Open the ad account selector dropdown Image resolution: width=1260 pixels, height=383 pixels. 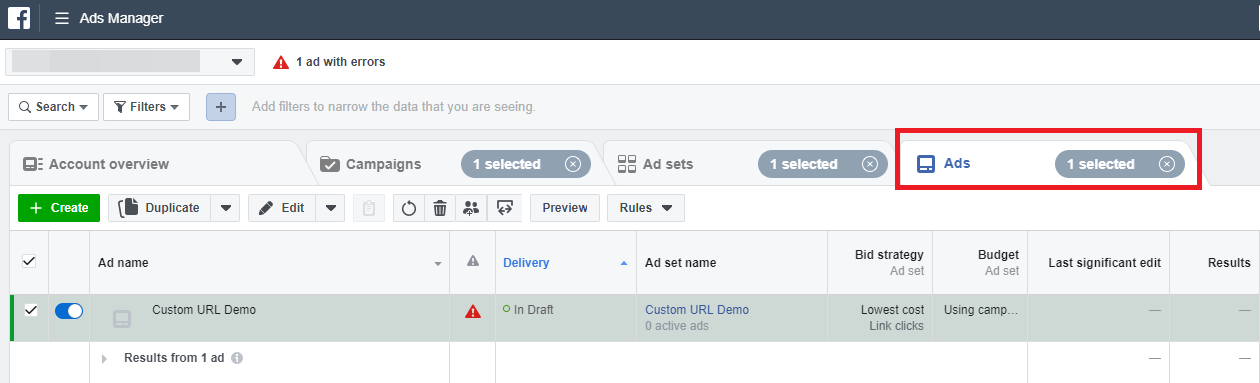[x=129, y=62]
